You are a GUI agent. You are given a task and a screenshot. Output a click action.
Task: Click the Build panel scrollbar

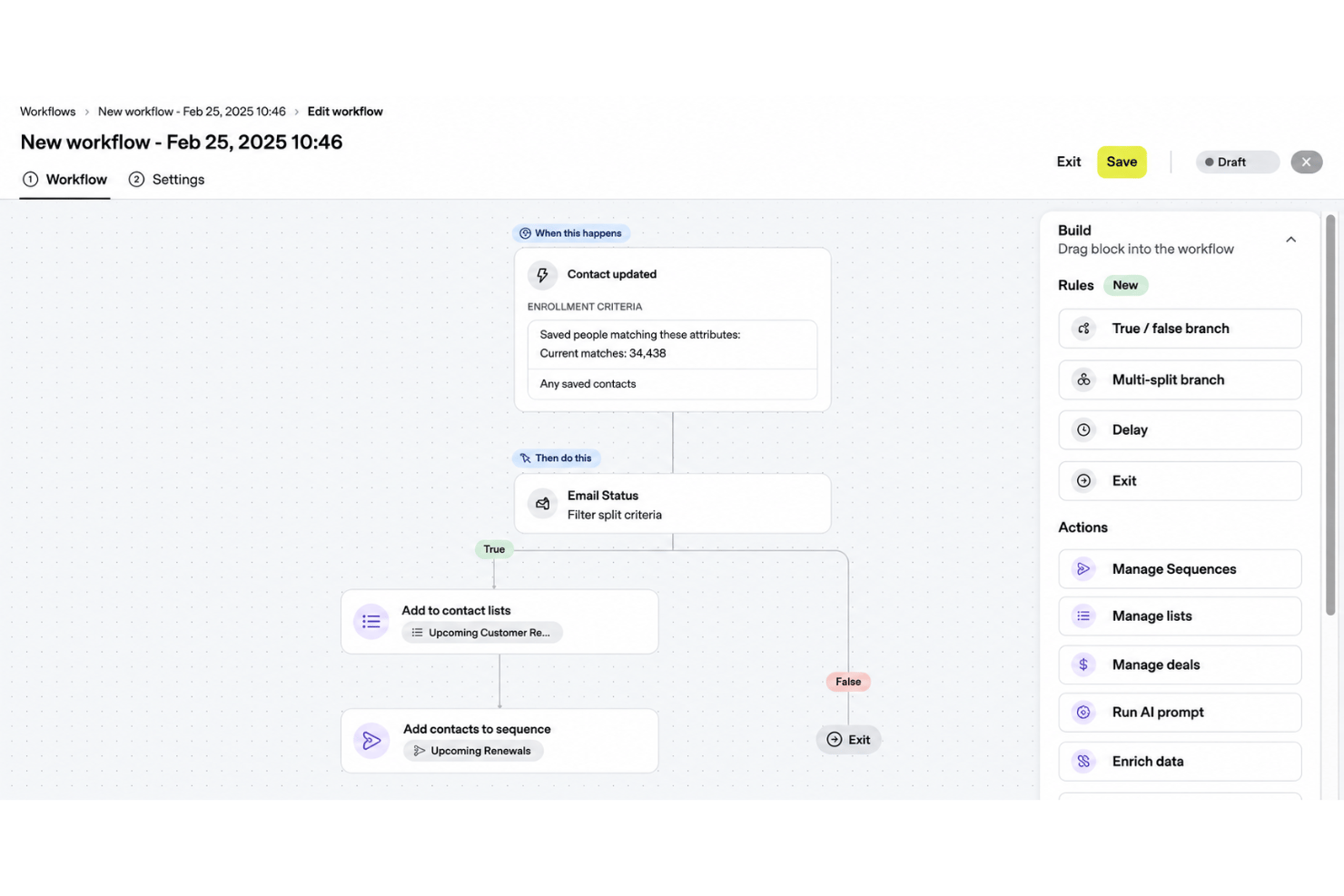1330,415
